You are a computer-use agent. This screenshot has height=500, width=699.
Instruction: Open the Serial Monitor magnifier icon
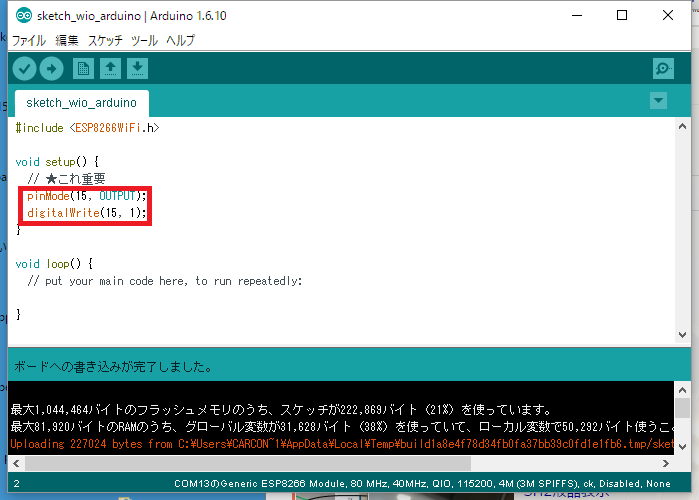(x=663, y=69)
